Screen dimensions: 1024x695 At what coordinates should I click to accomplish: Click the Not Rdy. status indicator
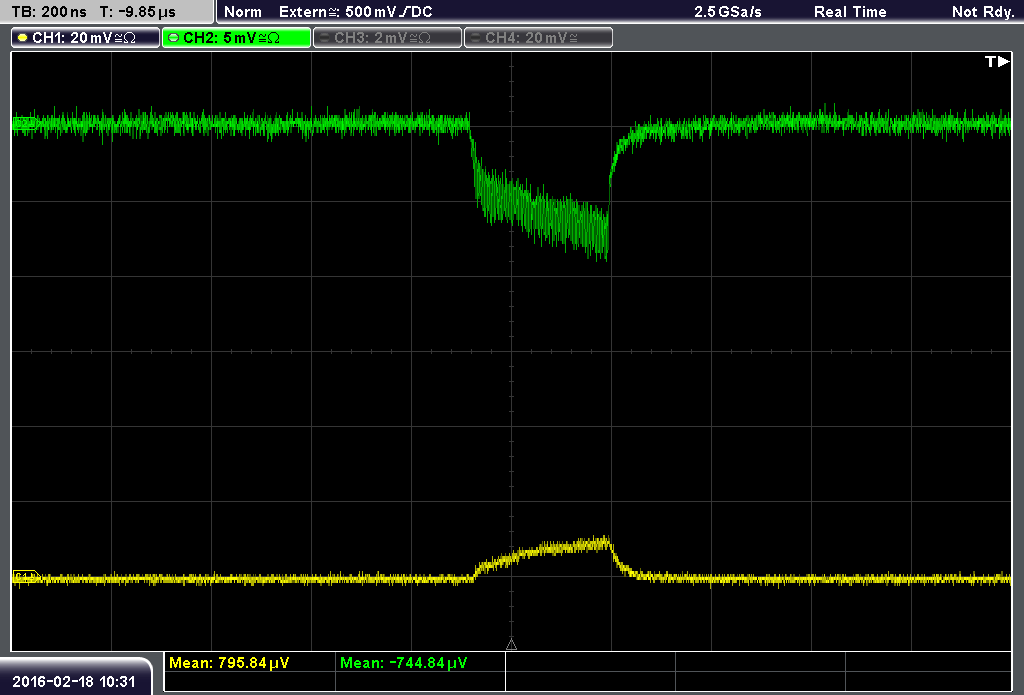[983, 12]
